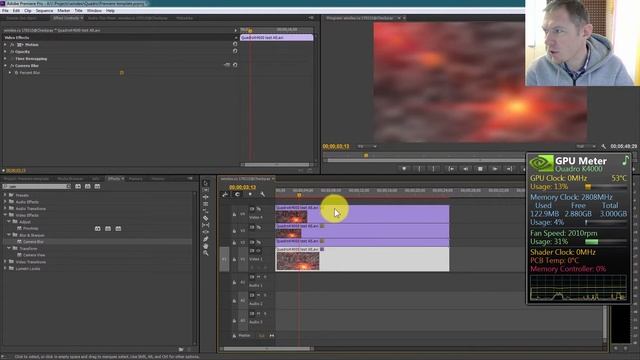Reset the Camera Blur effect
The width and height of the screenshot is (640, 360).
point(235,65)
